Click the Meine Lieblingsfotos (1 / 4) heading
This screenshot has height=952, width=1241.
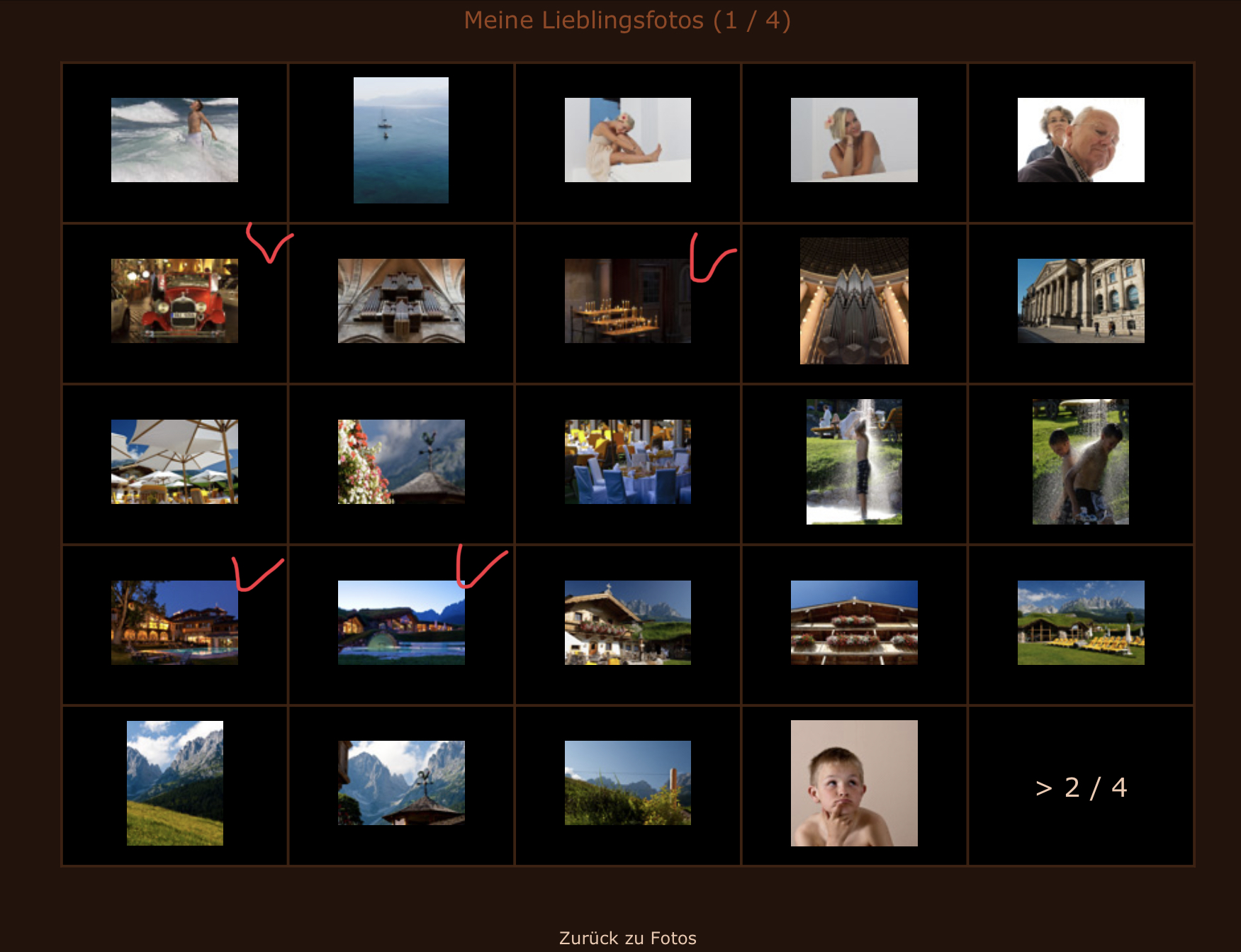click(627, 20)
